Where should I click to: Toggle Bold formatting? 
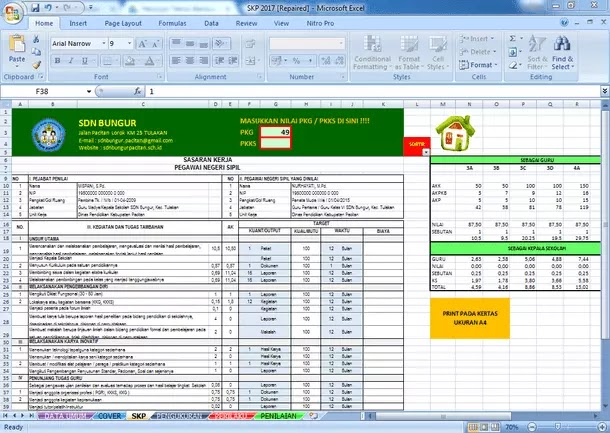(x=58, y=61)
